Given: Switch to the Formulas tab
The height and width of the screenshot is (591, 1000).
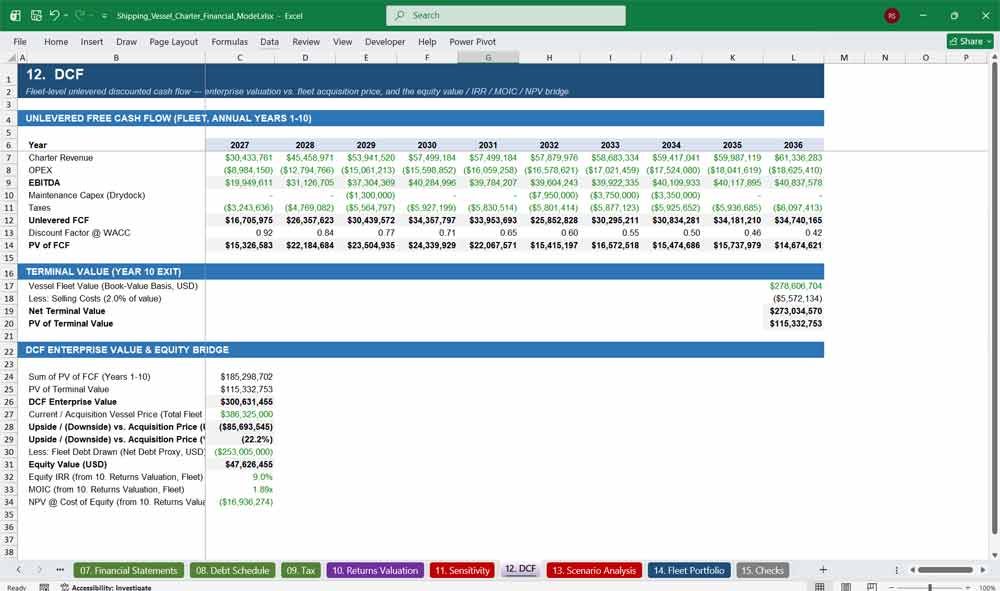Looking at the screenshot, I should 230,41.
